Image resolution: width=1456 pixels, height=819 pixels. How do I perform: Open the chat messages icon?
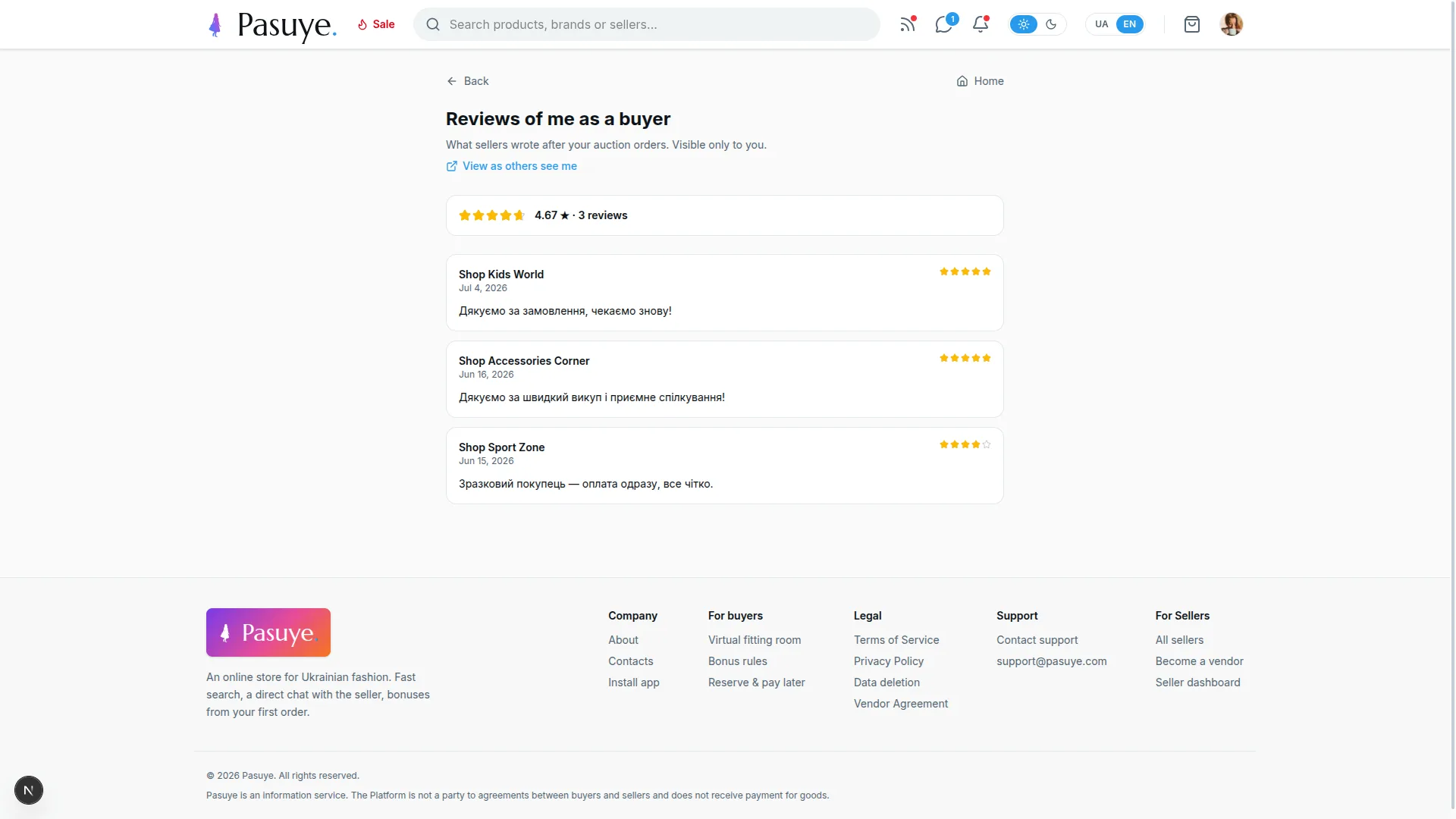(x=944, y=24)
